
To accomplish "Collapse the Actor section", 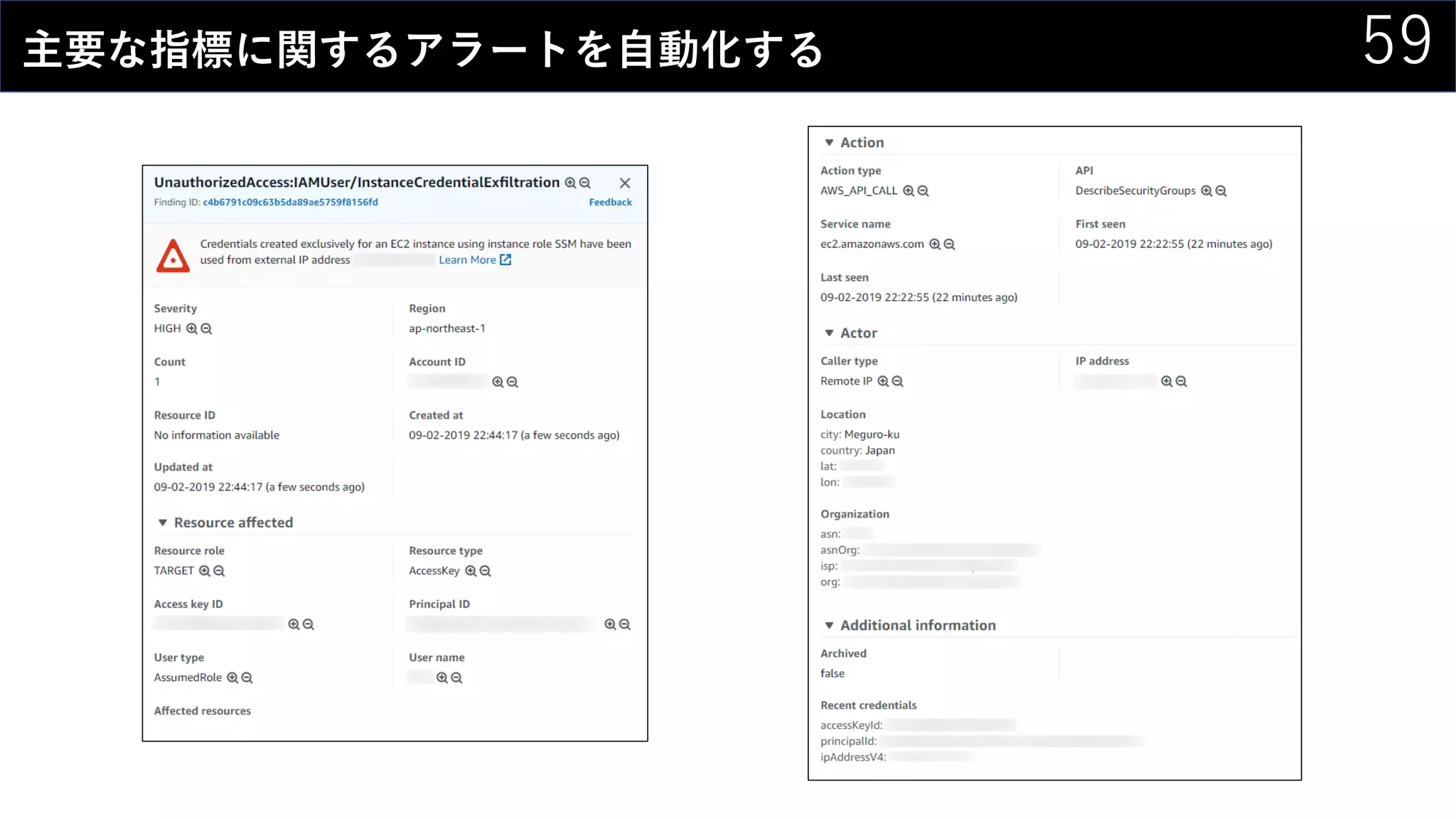I will click(829, 333).
